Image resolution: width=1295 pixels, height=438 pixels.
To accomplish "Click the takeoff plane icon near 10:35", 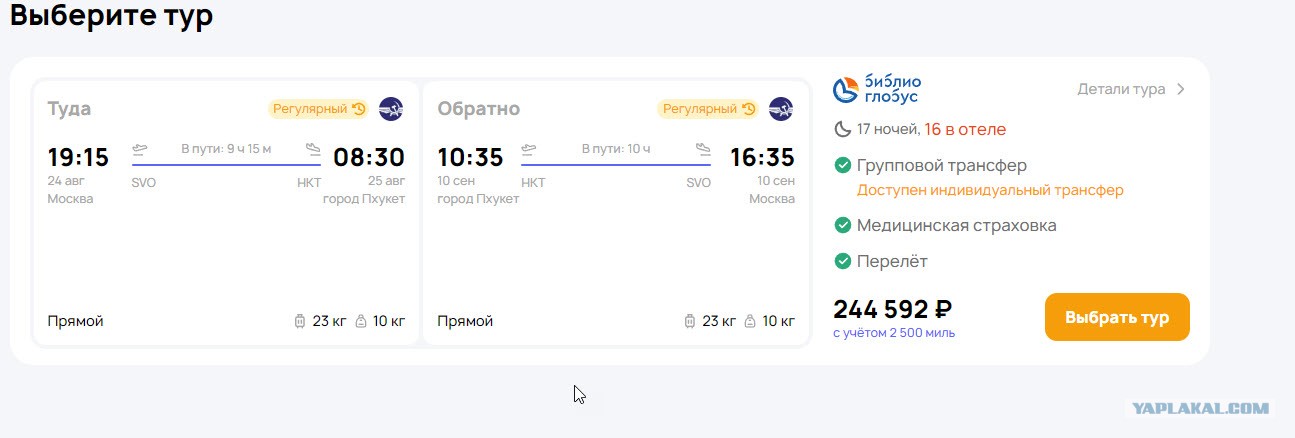I will coord(530,149).
